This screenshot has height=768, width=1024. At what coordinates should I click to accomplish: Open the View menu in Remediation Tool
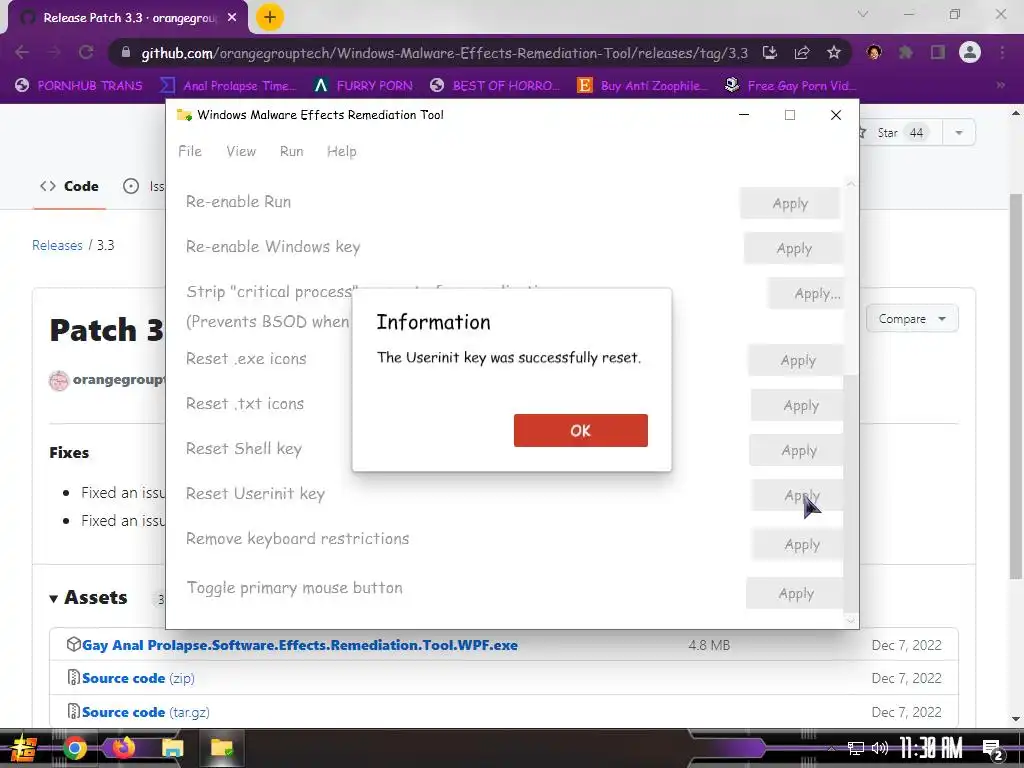pyautogui.click(x=241, y=152)
